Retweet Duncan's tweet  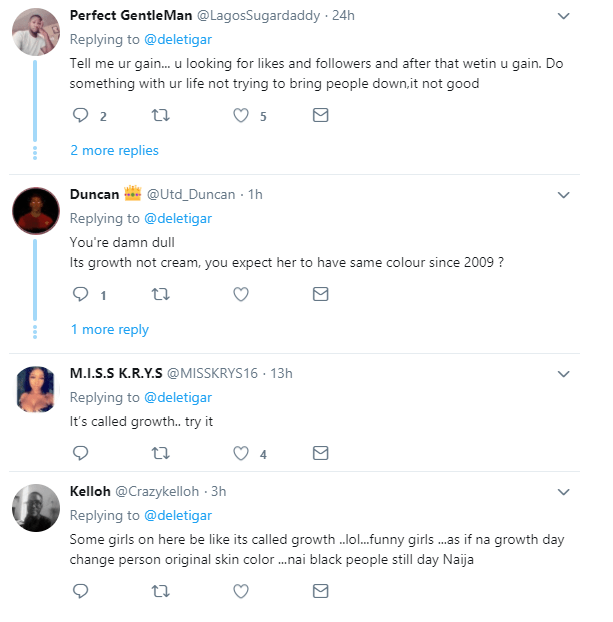(160, 295)
